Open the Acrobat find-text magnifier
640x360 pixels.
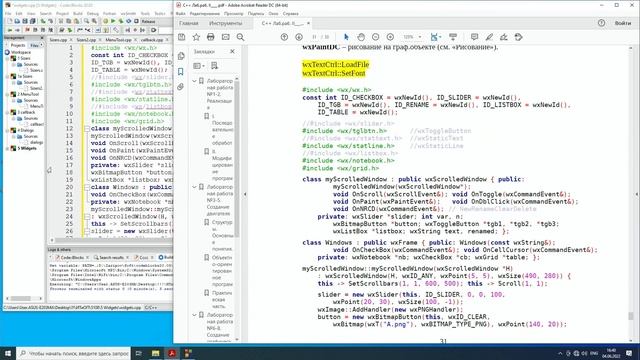(240, 37)
